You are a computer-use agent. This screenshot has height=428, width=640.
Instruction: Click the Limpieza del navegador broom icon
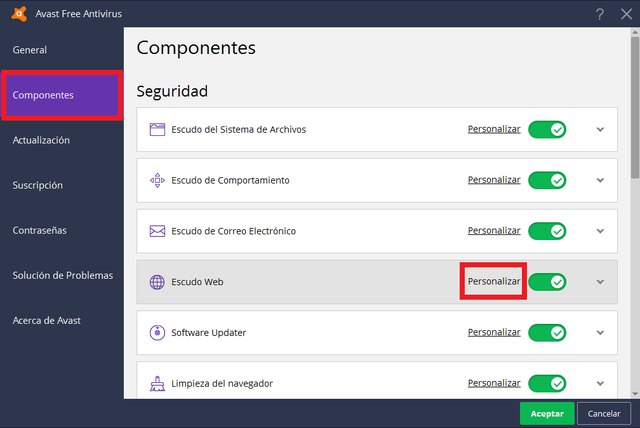[157, 384]
